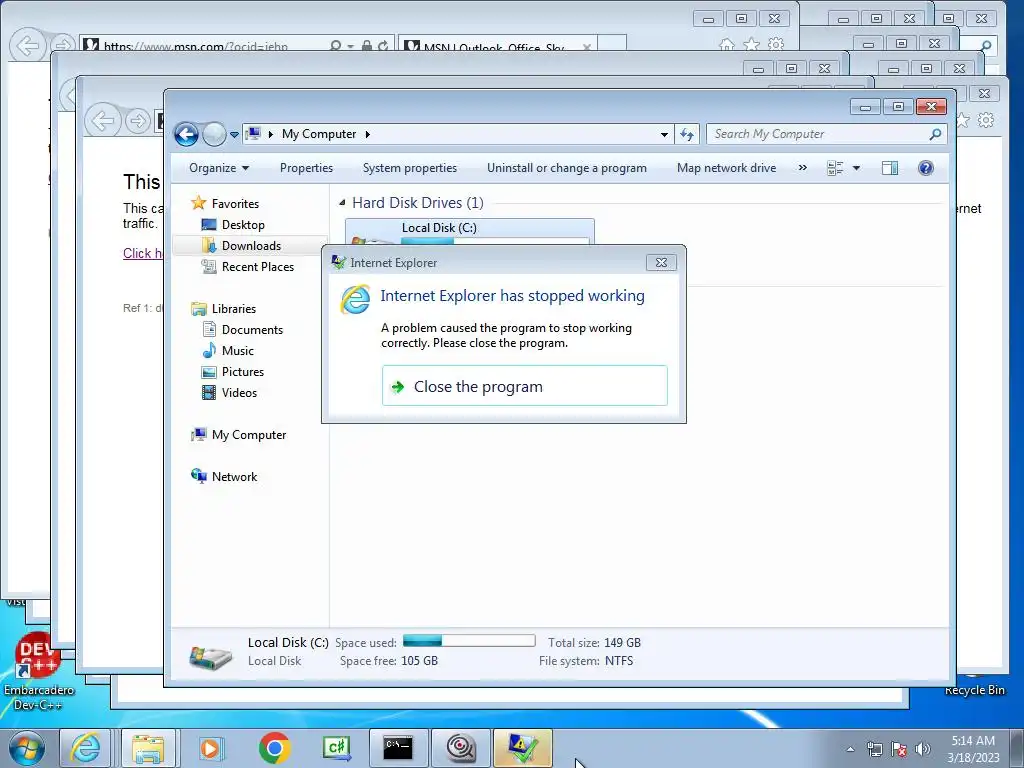Select Network in navigation pane
Image resolution: width=1024 pixels, height=768 pixels.
(x=234, y=477)
